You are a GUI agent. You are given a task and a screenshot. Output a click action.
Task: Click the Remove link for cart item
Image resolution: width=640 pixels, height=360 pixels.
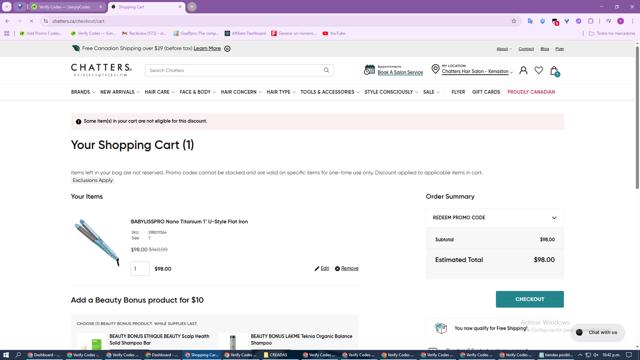click(350, 269)
